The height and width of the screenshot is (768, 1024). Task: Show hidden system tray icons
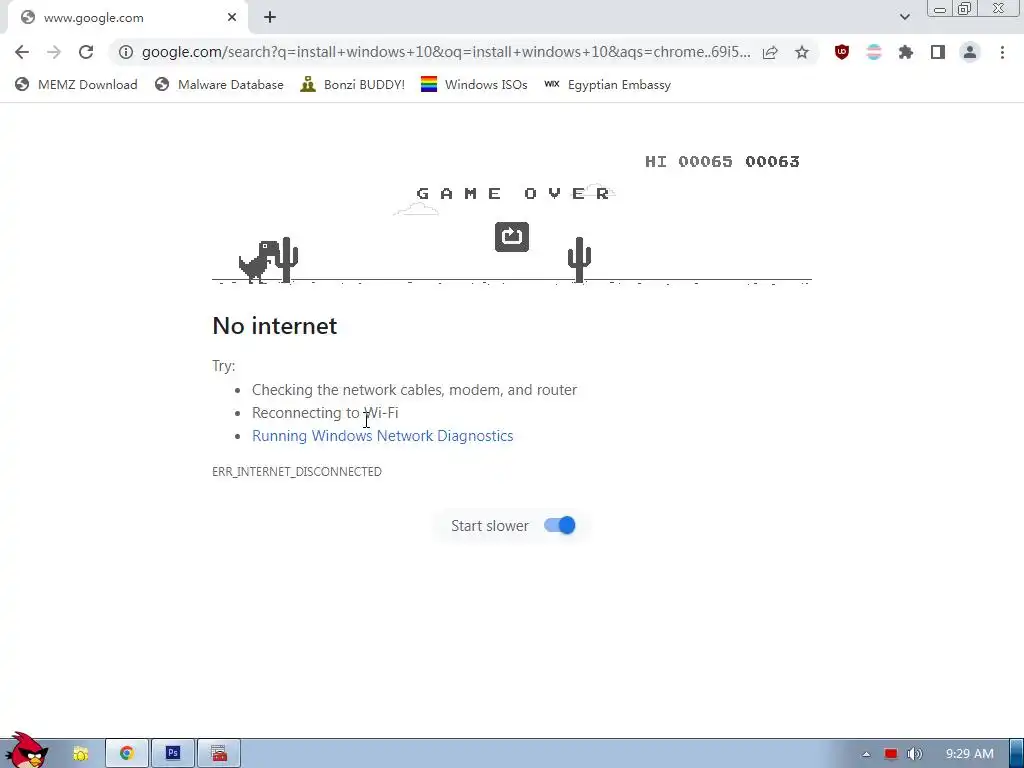(x=866, y=754)
